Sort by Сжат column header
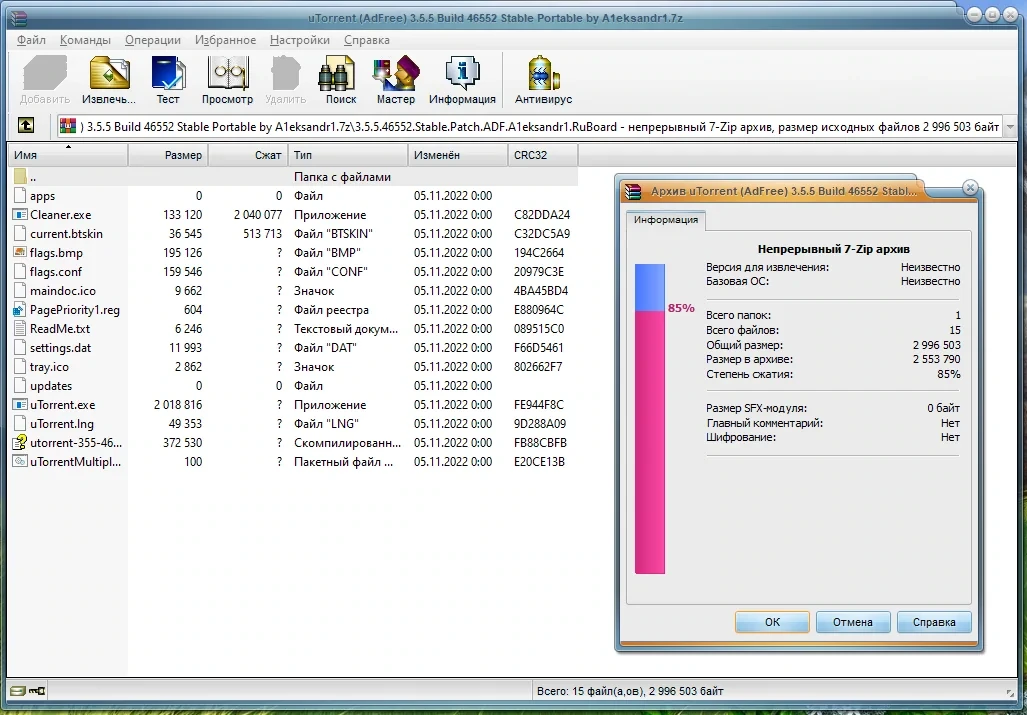 tap(248, 155)
